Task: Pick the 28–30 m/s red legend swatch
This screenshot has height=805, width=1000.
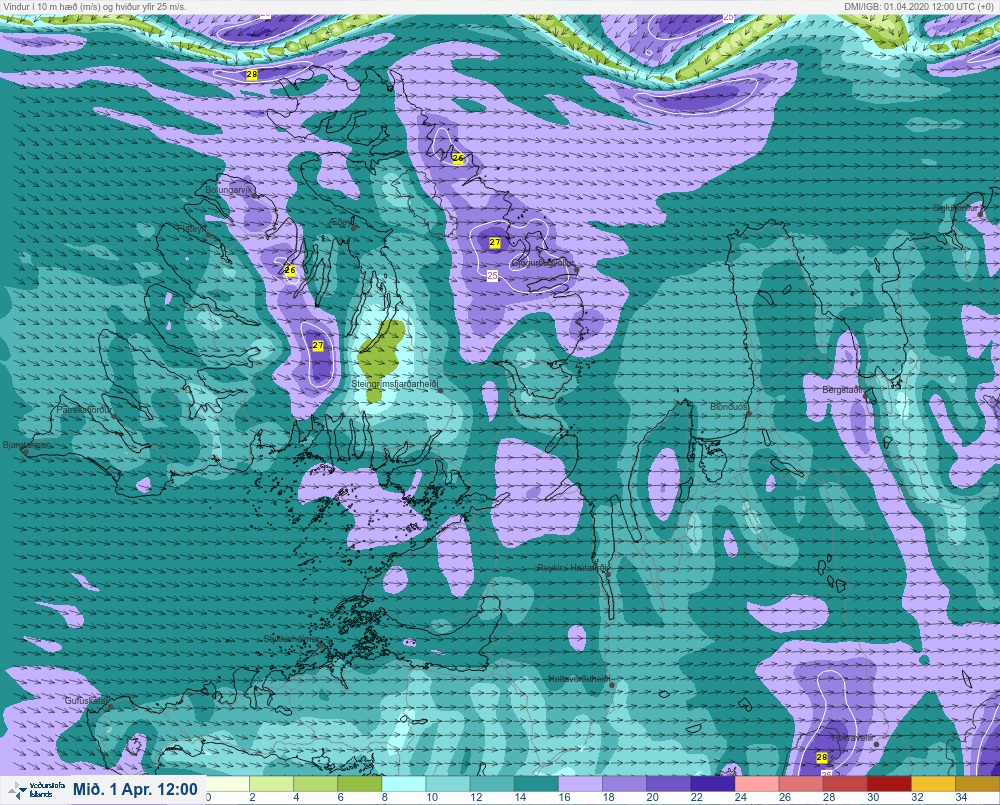Action: (845, 783)
